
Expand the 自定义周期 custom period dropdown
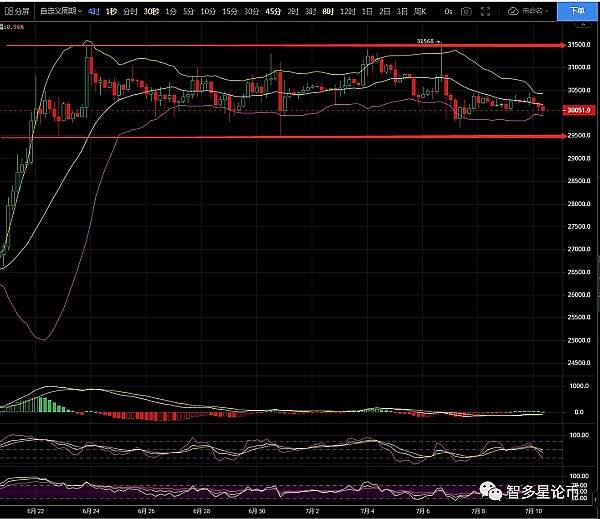click(x=59, y=11)
